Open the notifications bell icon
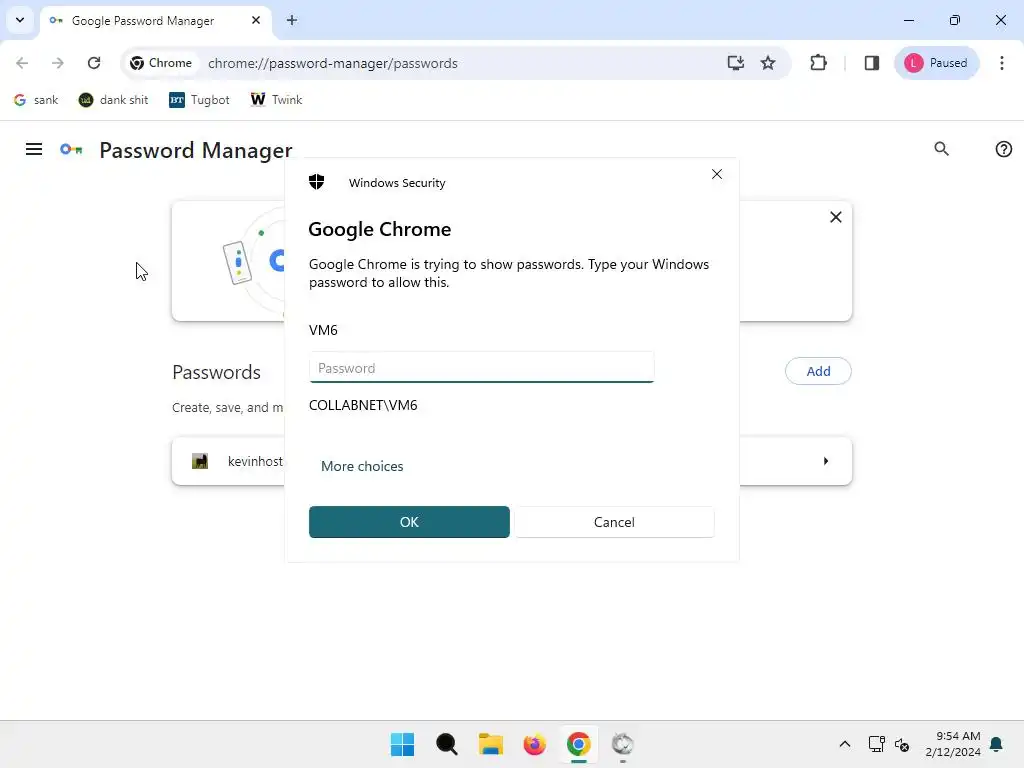 (996, 744)
